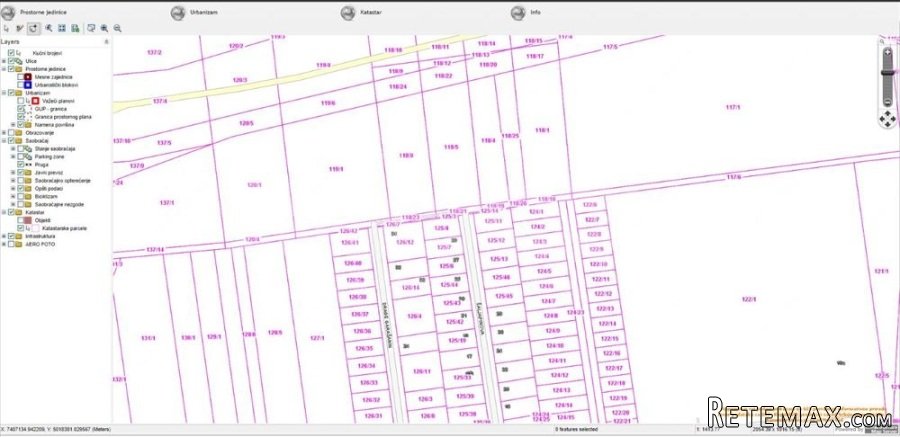Collapse the Saobraćaj layer group
900x437 pixels.
pyautogui.click(x=4, y=141)
